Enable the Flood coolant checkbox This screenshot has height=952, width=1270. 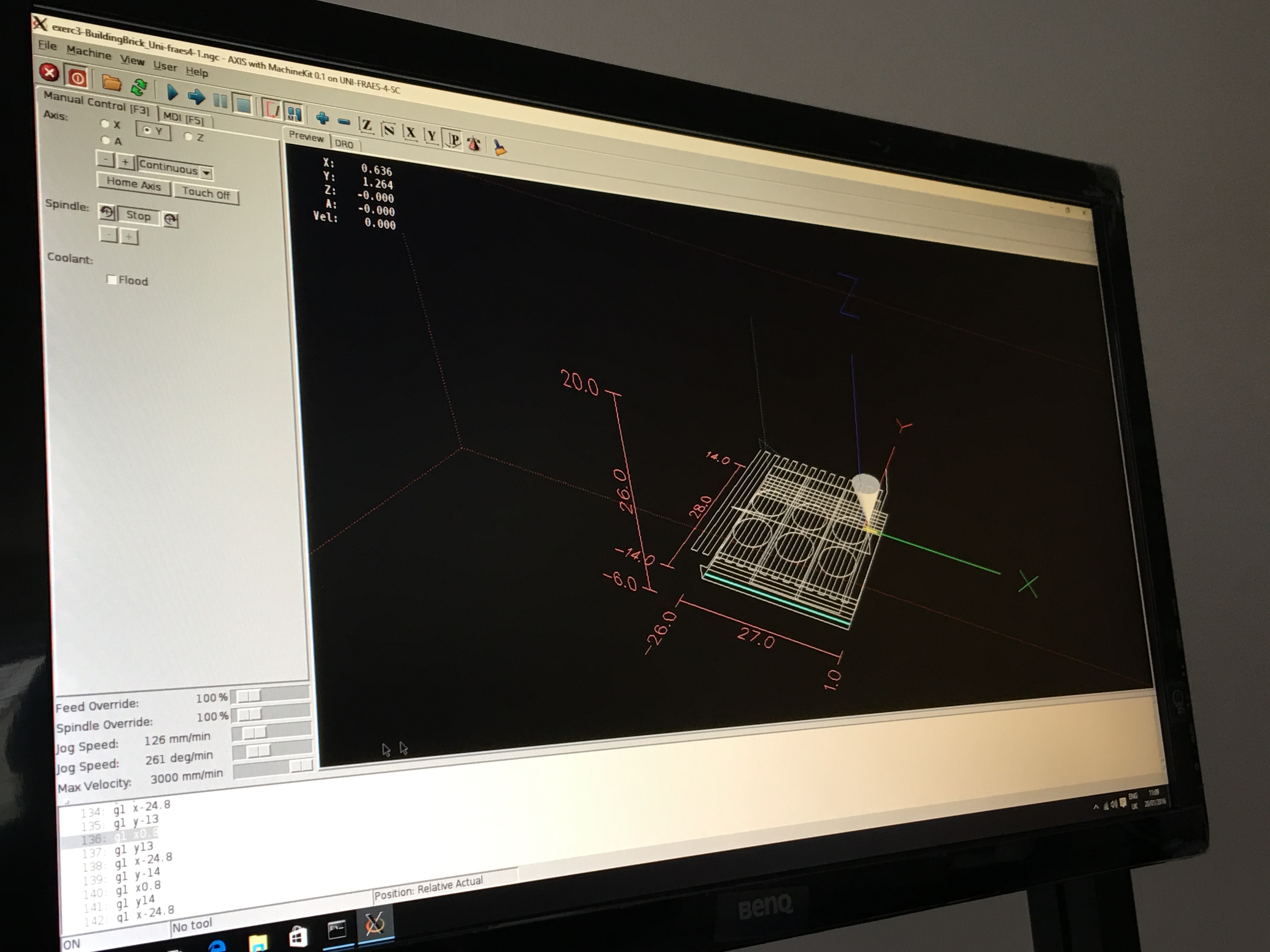tap(112, 280)
